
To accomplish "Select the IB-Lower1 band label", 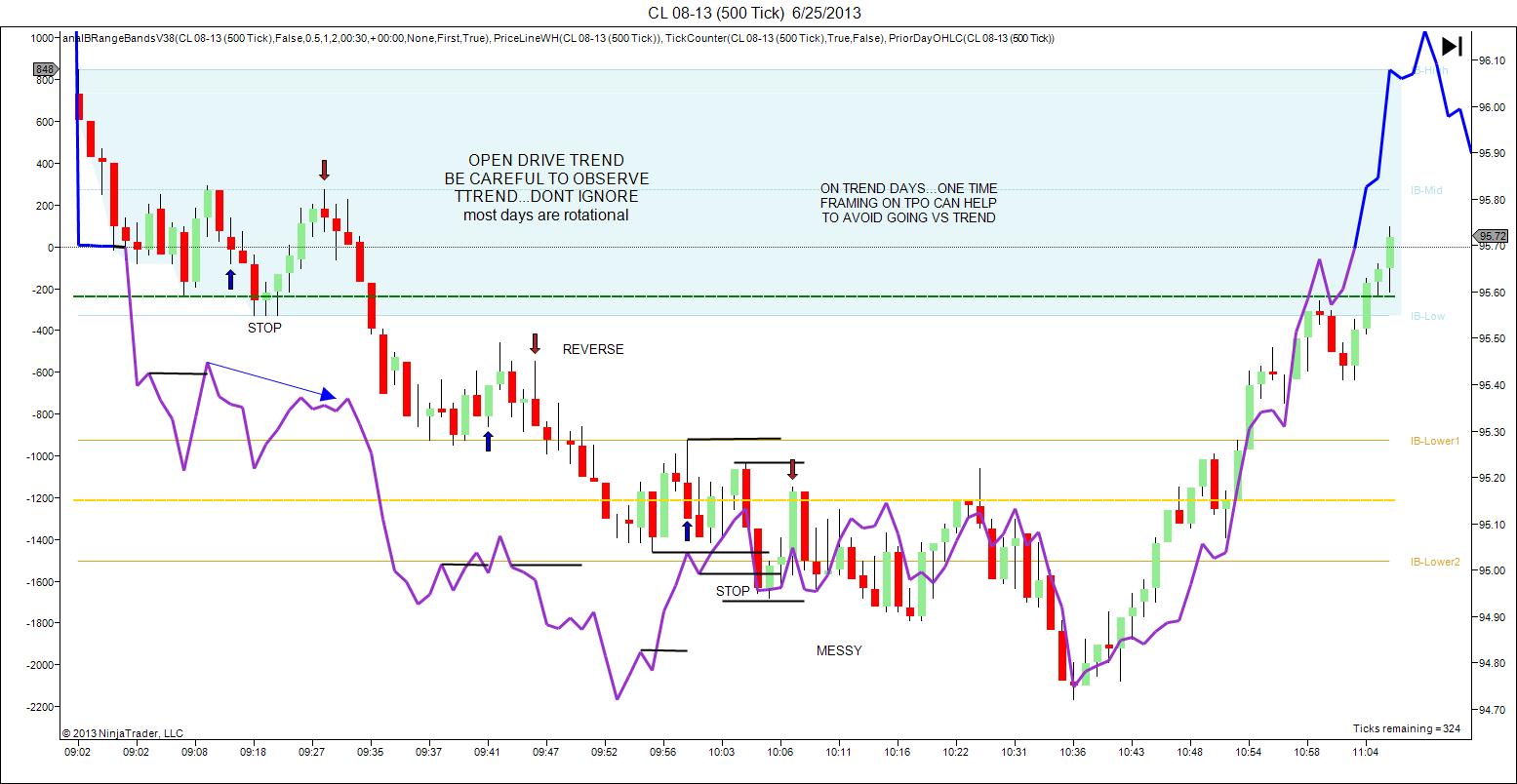I will click(1434, 441).
